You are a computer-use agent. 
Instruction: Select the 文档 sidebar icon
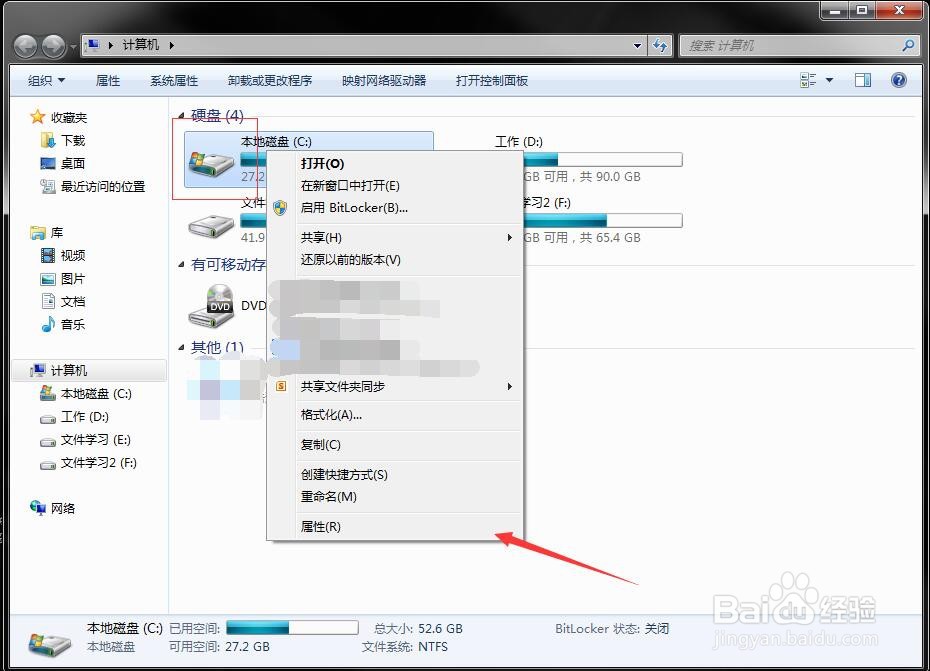[x=50, y=301]
